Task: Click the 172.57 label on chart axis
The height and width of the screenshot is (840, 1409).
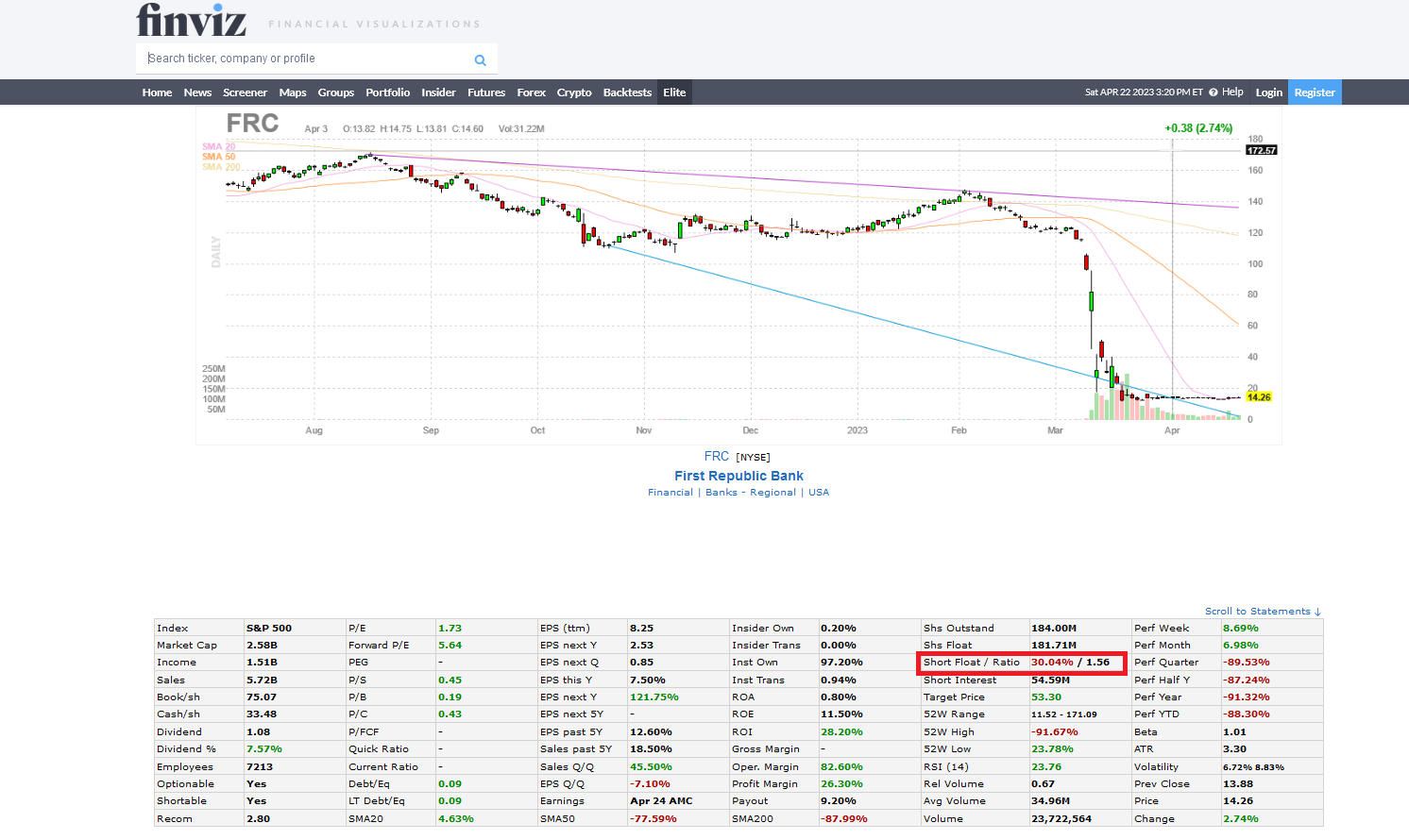Action: tap(1262, 150)
